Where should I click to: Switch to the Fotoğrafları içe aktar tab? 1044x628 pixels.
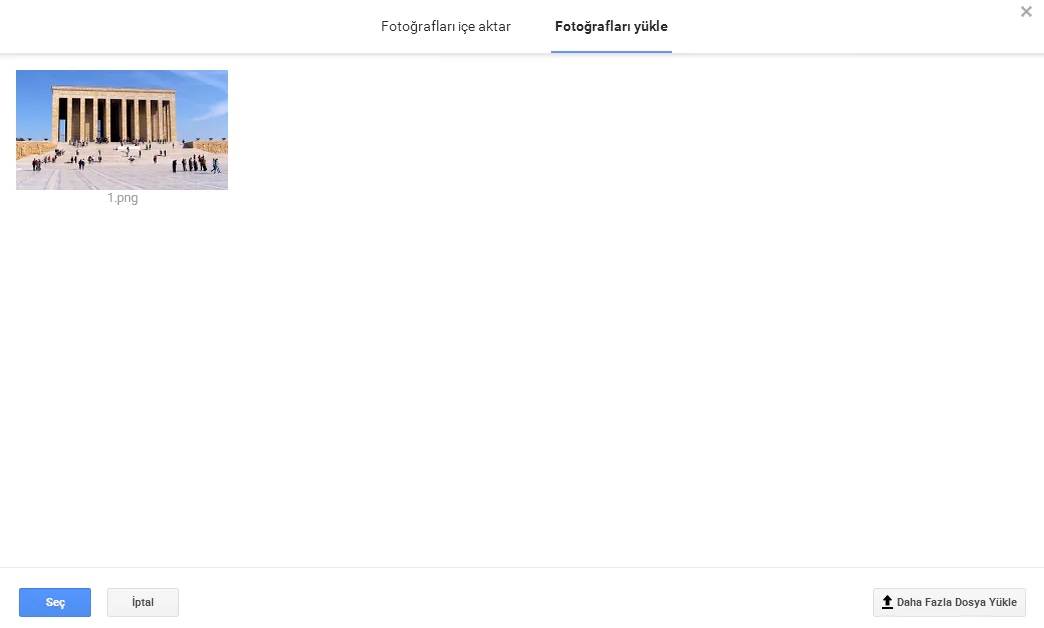point(445,27)
